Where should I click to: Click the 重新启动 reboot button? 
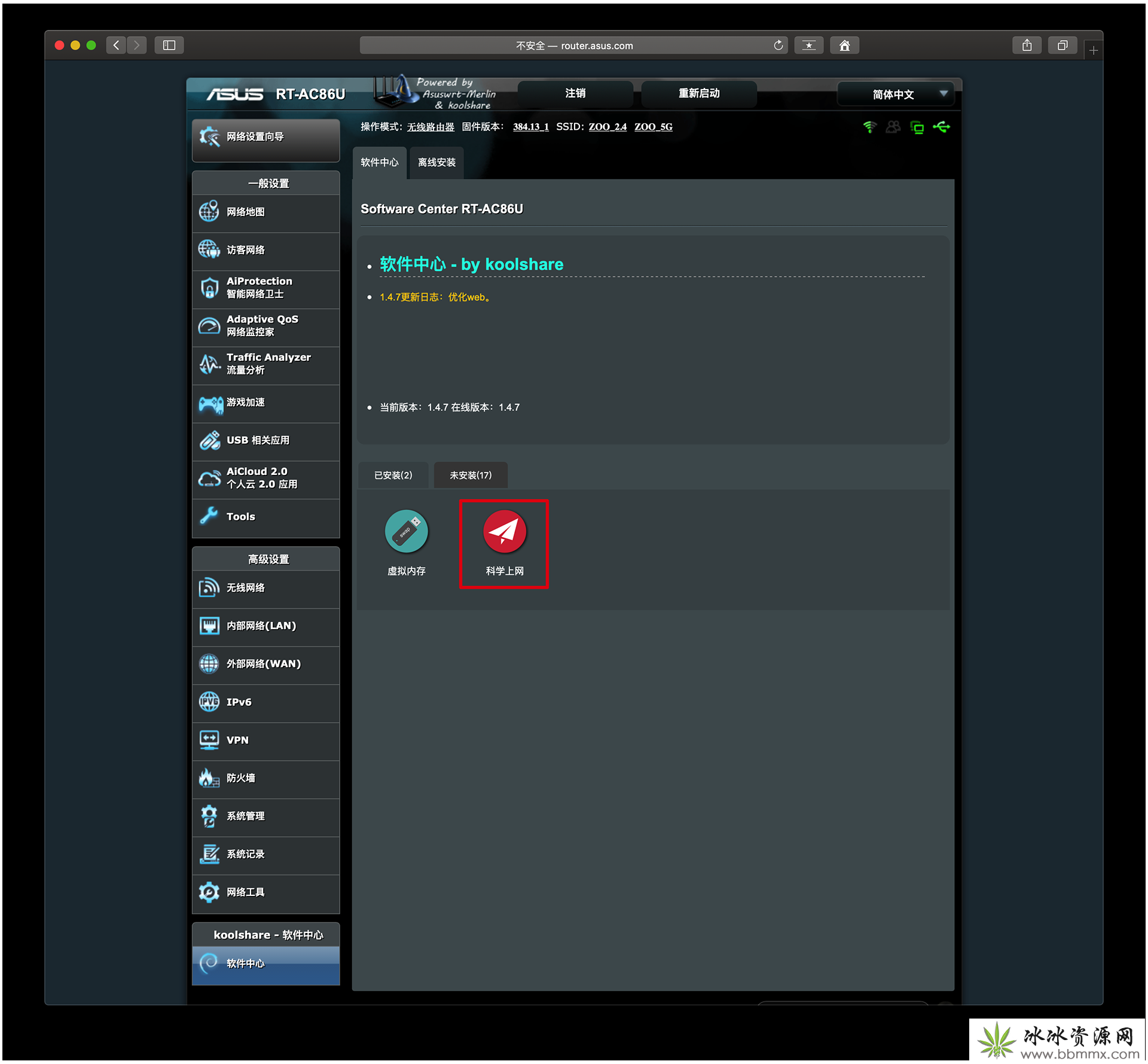699,93
